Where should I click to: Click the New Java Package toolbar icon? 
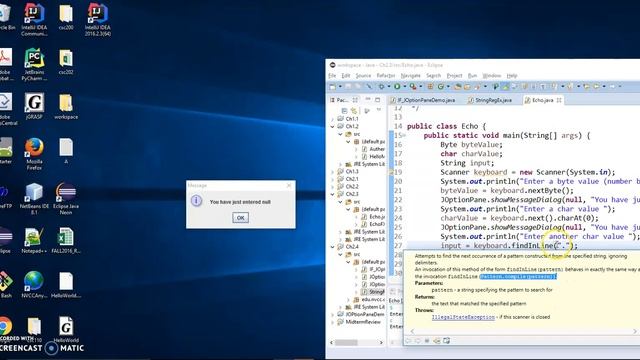pyautogui.click(x=430, y=87)
